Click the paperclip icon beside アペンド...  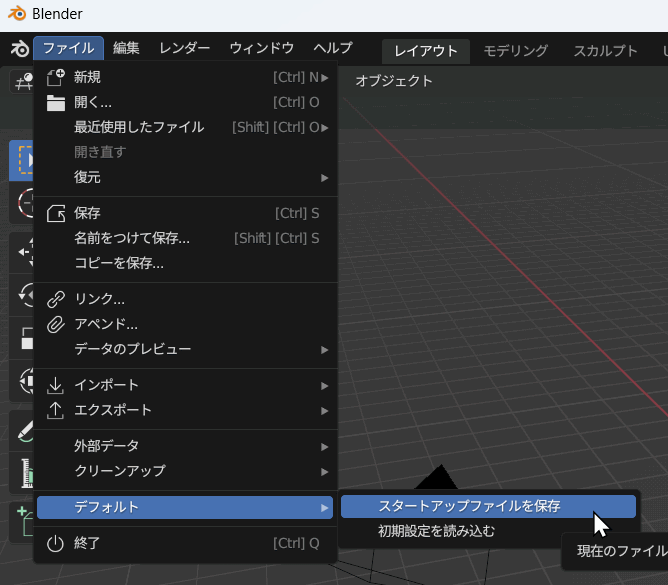(56, 325)
